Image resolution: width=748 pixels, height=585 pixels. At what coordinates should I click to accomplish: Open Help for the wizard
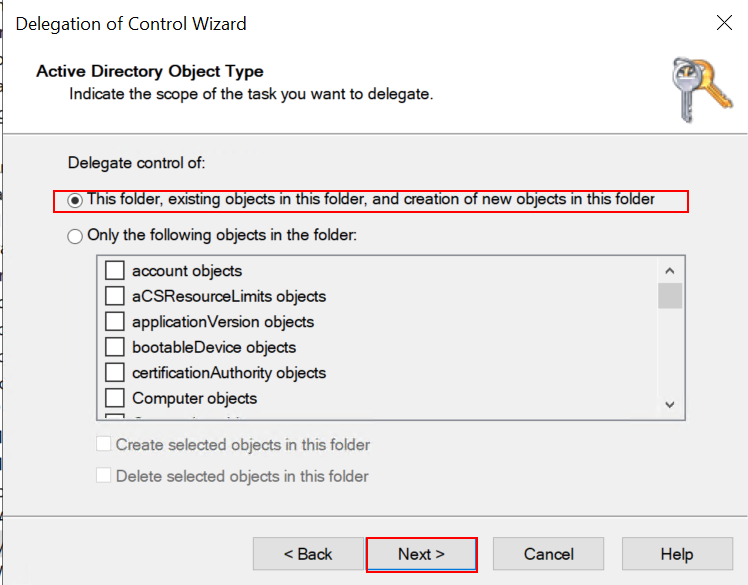pos(676,554)
